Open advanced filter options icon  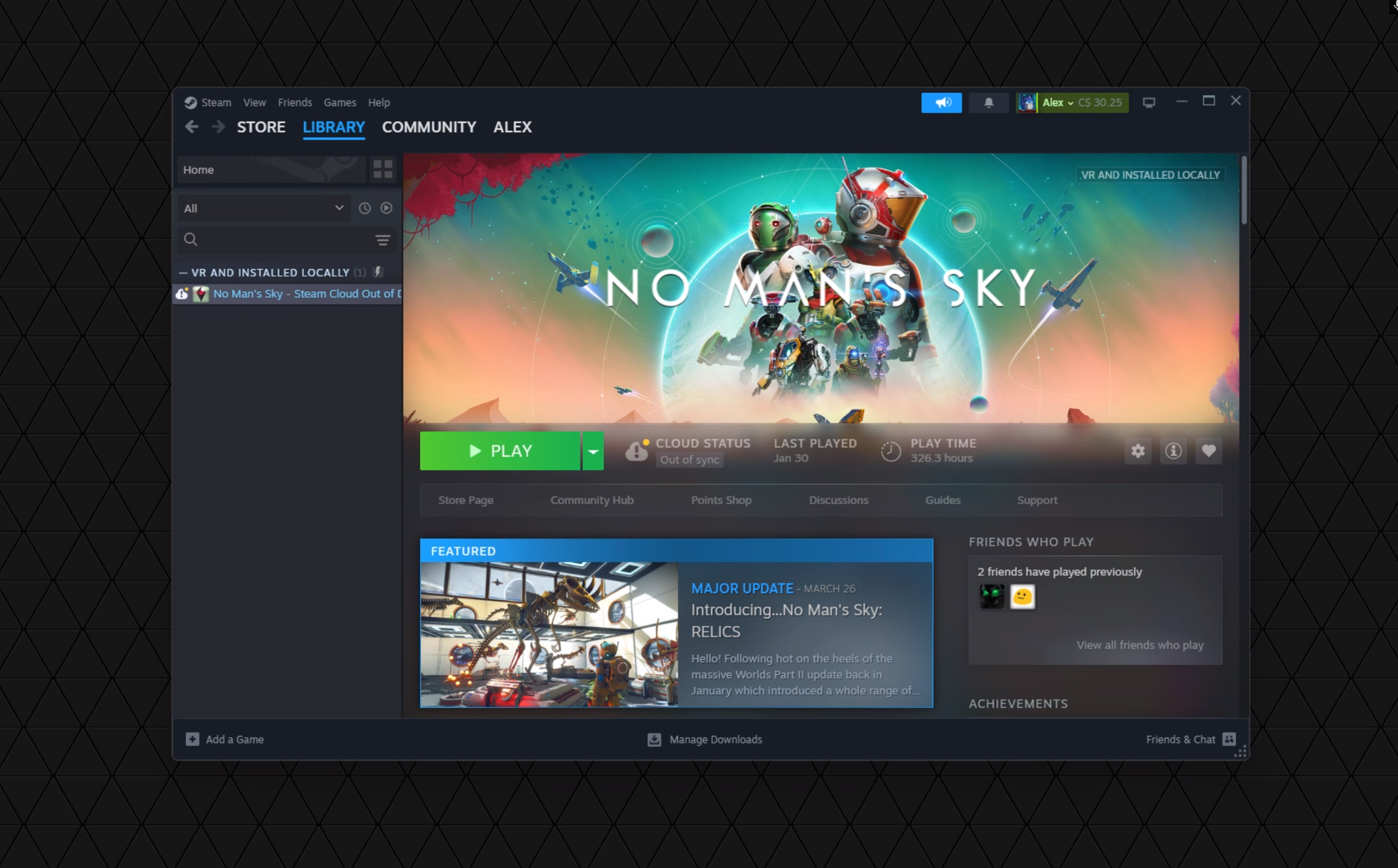(x=382, y=240)
